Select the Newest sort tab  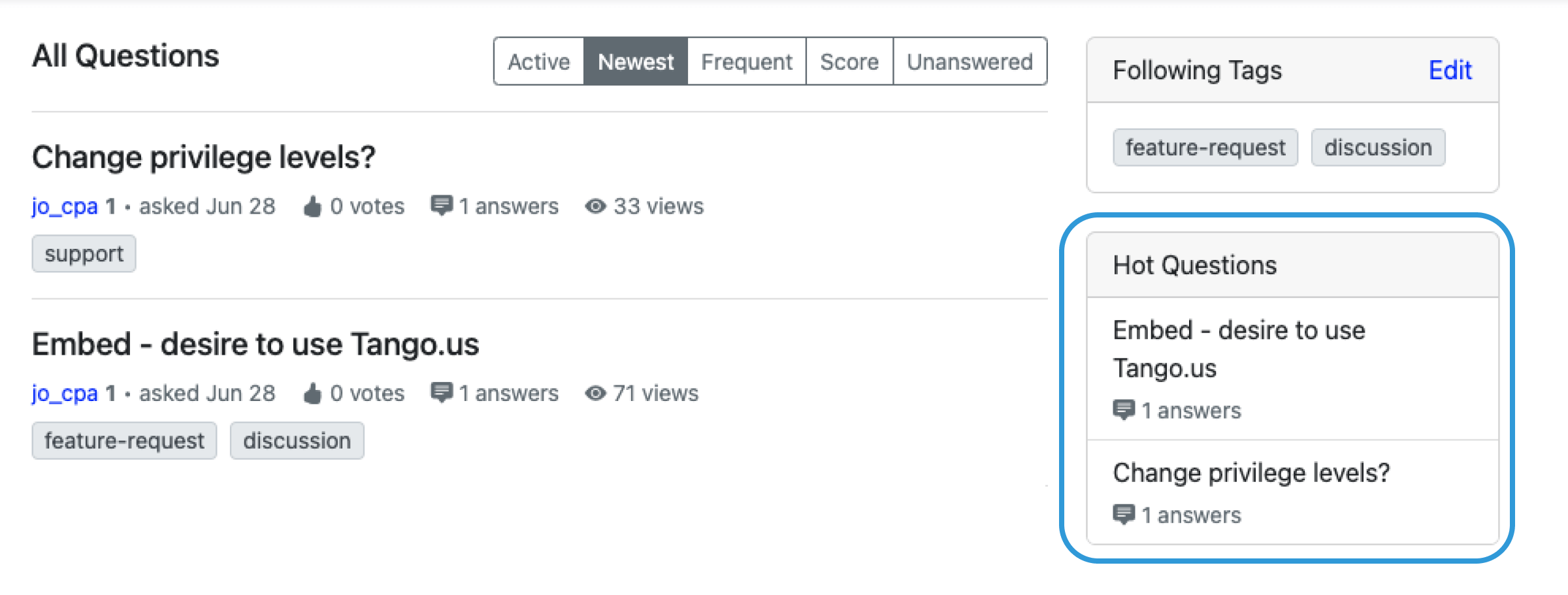(x=635, y=61)
